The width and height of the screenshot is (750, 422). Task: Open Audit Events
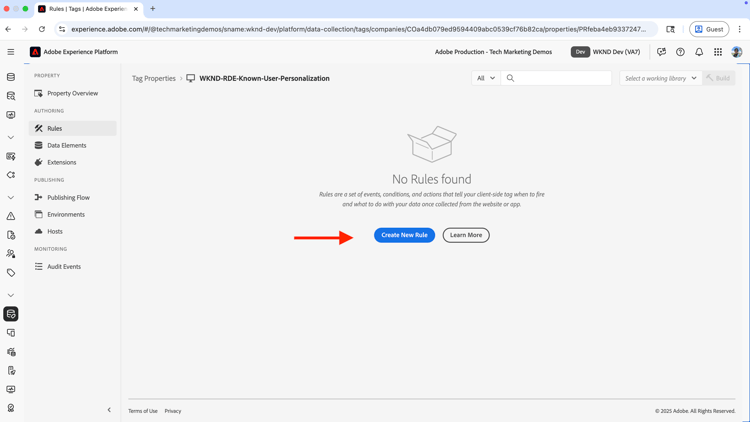coord(73,267)
